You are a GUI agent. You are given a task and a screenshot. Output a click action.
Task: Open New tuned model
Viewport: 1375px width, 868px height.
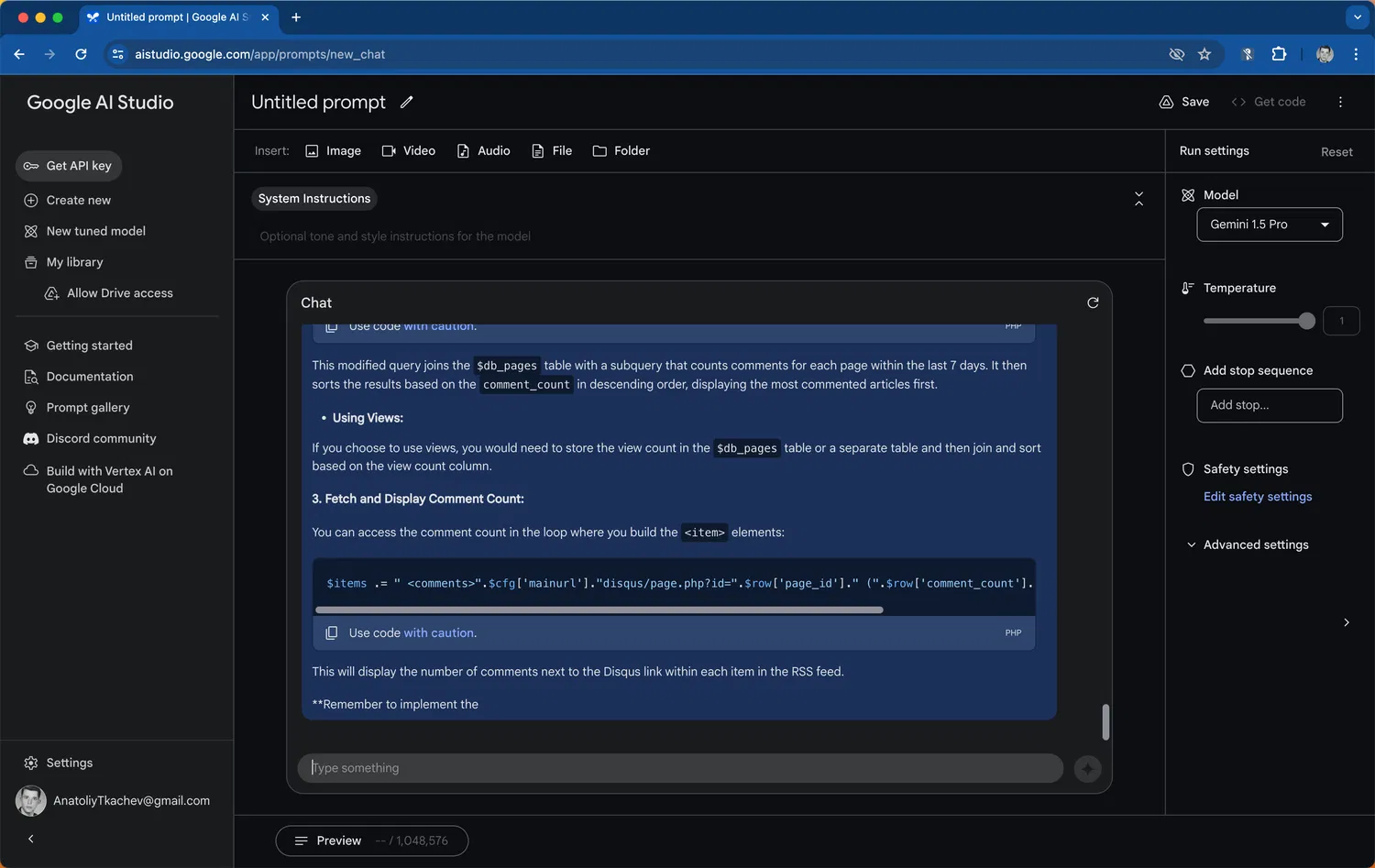click(x=84, y=232)
